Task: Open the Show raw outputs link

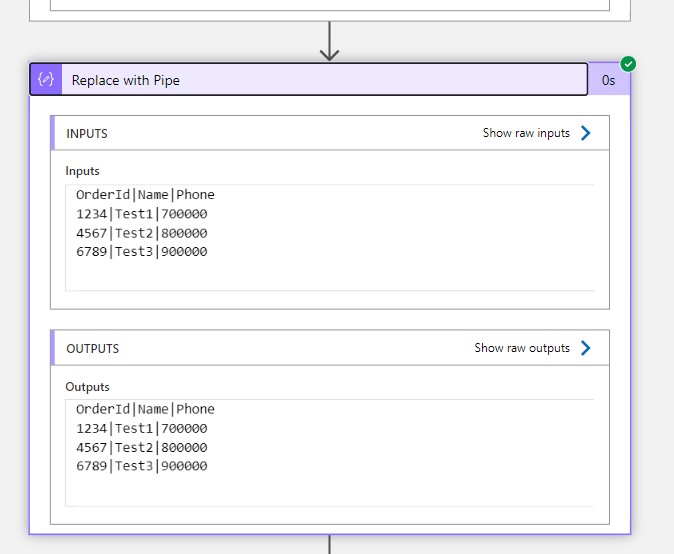Action: [x=522, y=348]
